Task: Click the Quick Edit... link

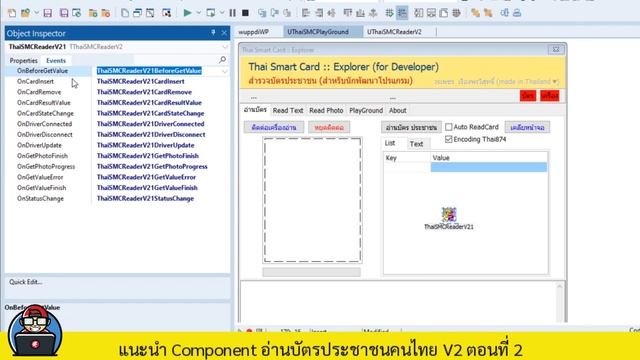Action: click(26, 282)
